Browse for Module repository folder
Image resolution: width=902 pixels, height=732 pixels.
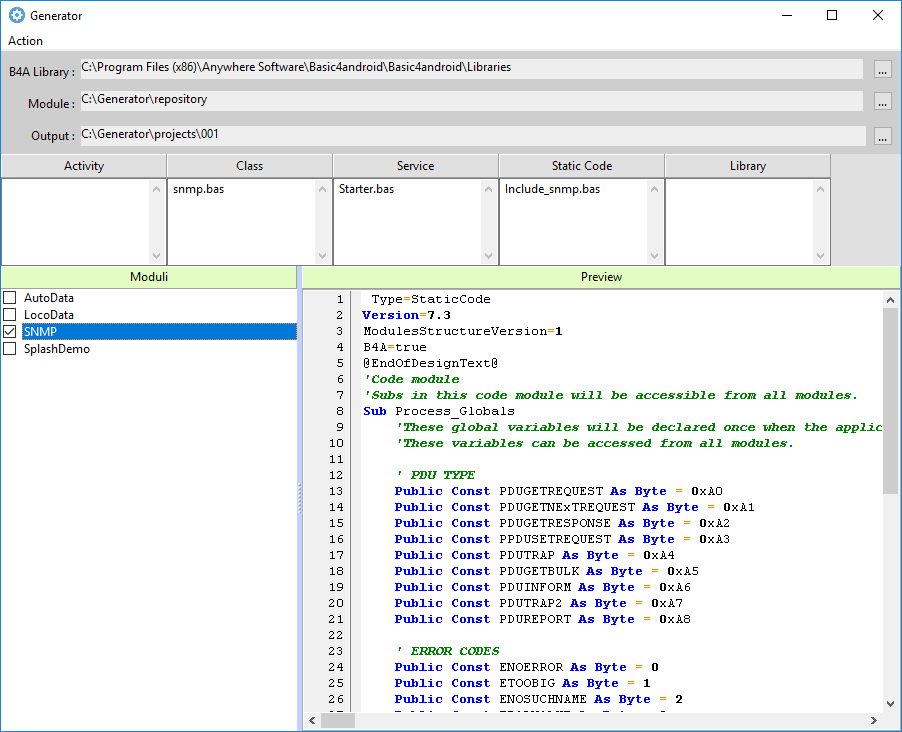[x=882, y=102]
